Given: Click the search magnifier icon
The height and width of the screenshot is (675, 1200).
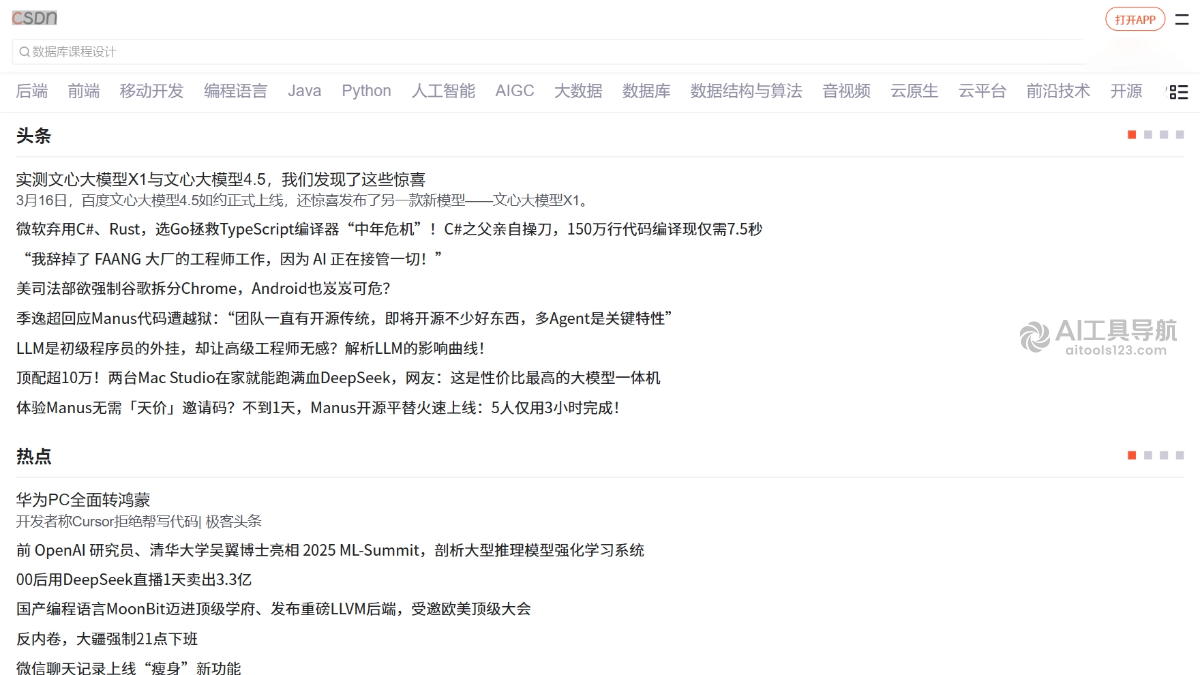Looking at the screenshot, I should pyautogui.click(x=25, y=52).
